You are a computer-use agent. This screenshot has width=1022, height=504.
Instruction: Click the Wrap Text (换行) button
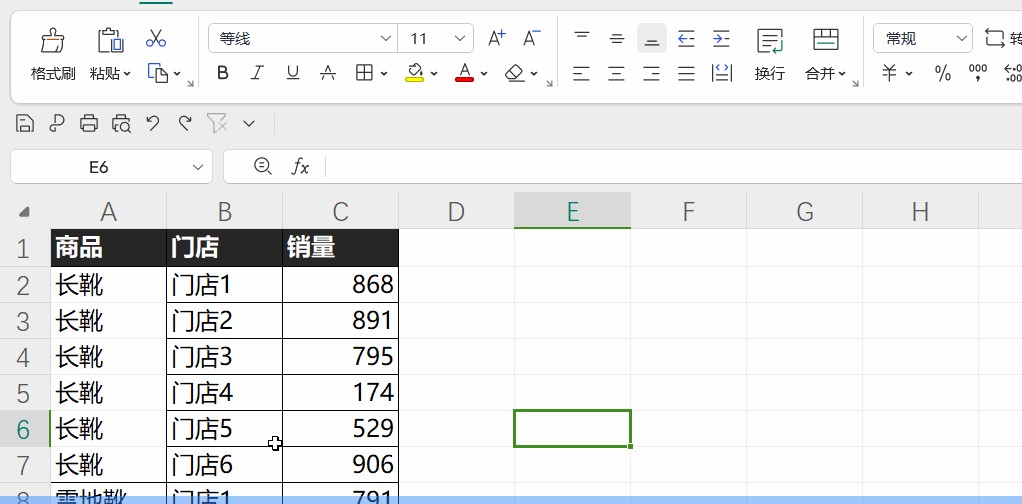tap(770, 55)
